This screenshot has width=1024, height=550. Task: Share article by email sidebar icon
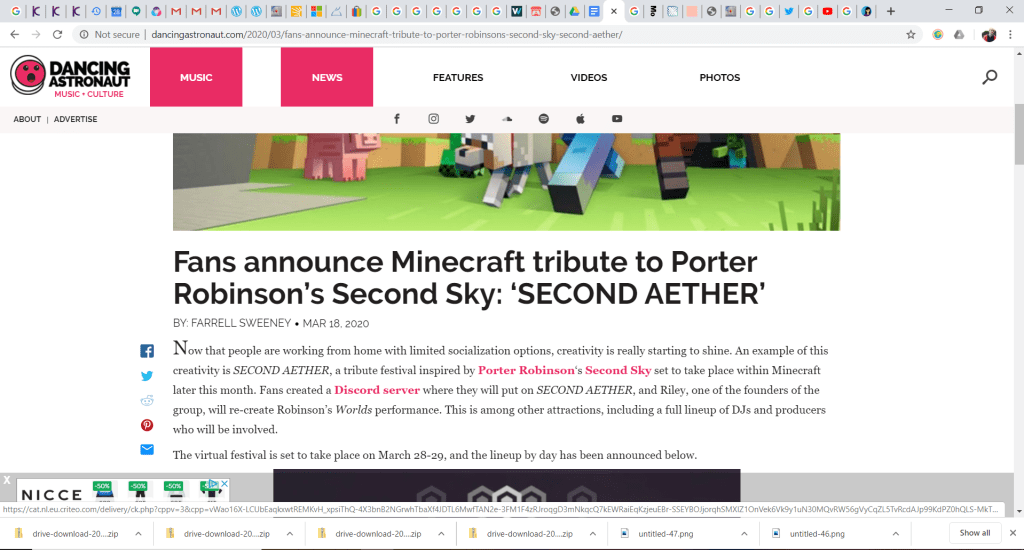(x=147, y=450)
